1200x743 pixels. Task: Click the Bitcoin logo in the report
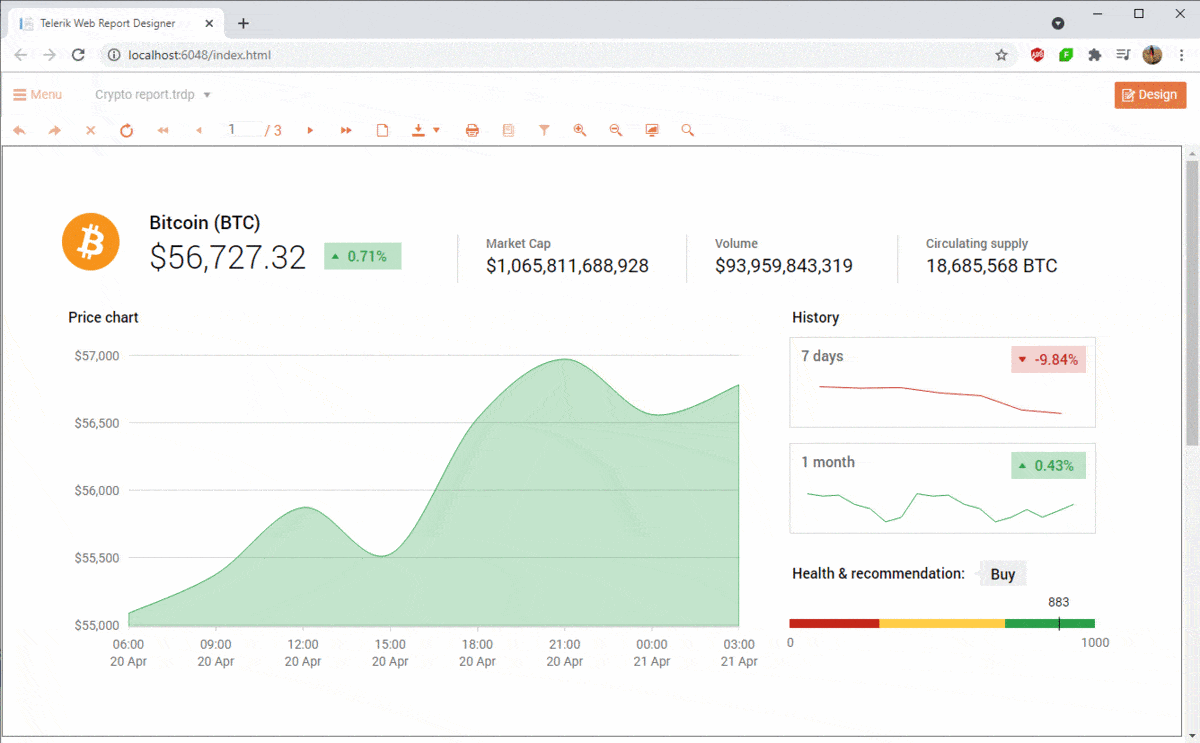tap(91, 241)
